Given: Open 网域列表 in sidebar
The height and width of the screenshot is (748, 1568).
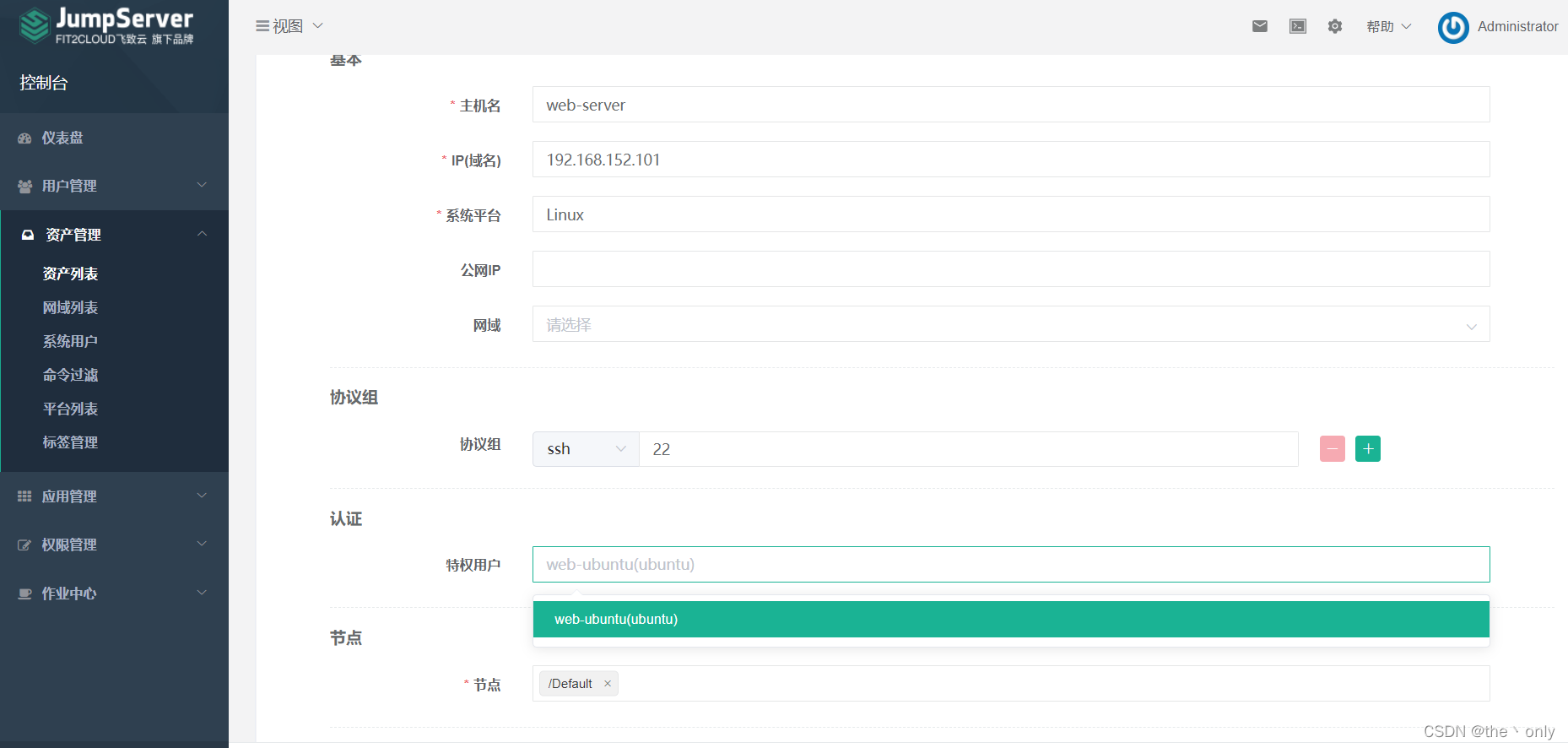Looking at the screenshot, I should [x=70, y=307].
